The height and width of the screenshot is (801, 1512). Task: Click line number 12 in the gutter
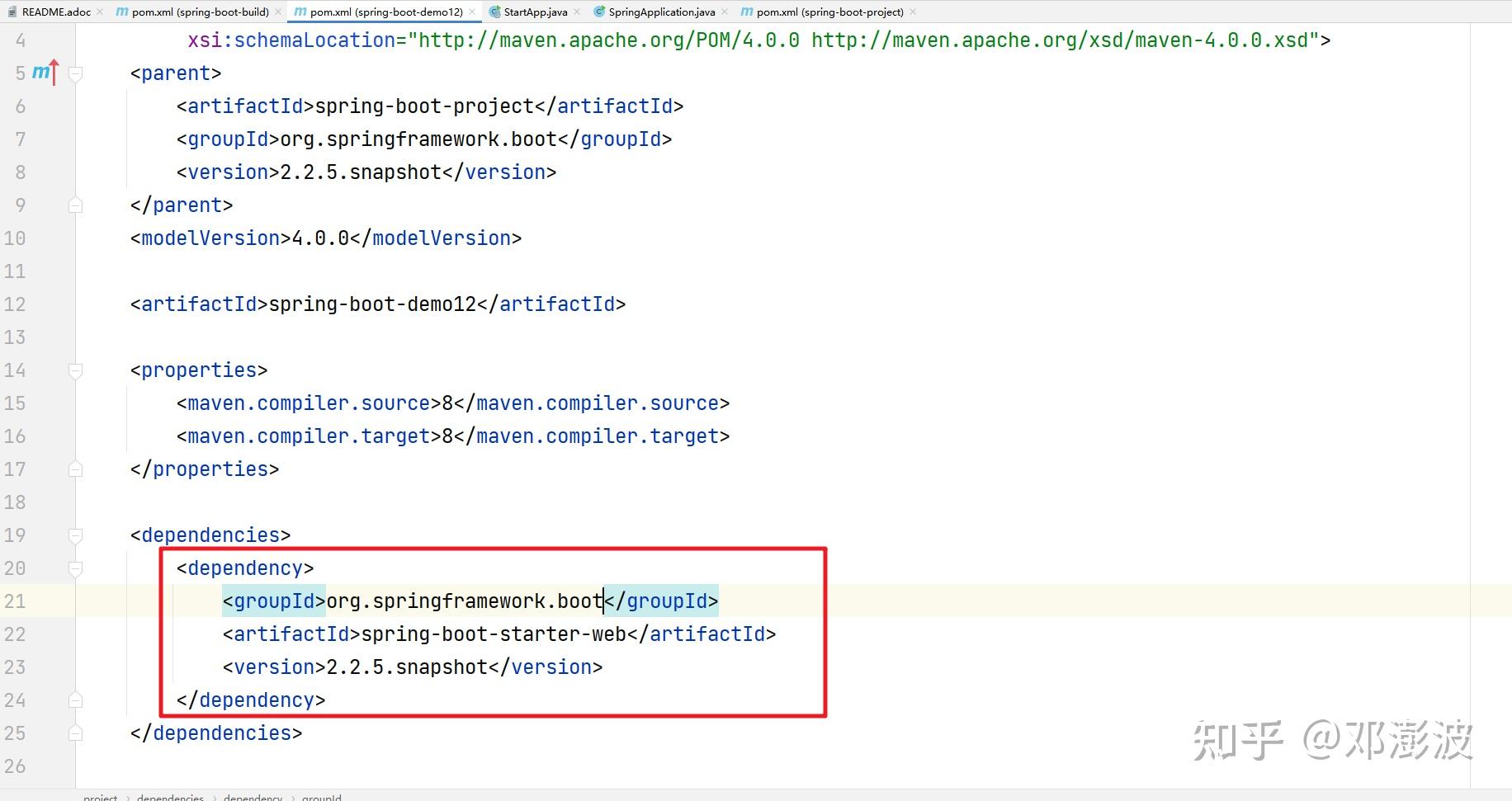point(15,304)
